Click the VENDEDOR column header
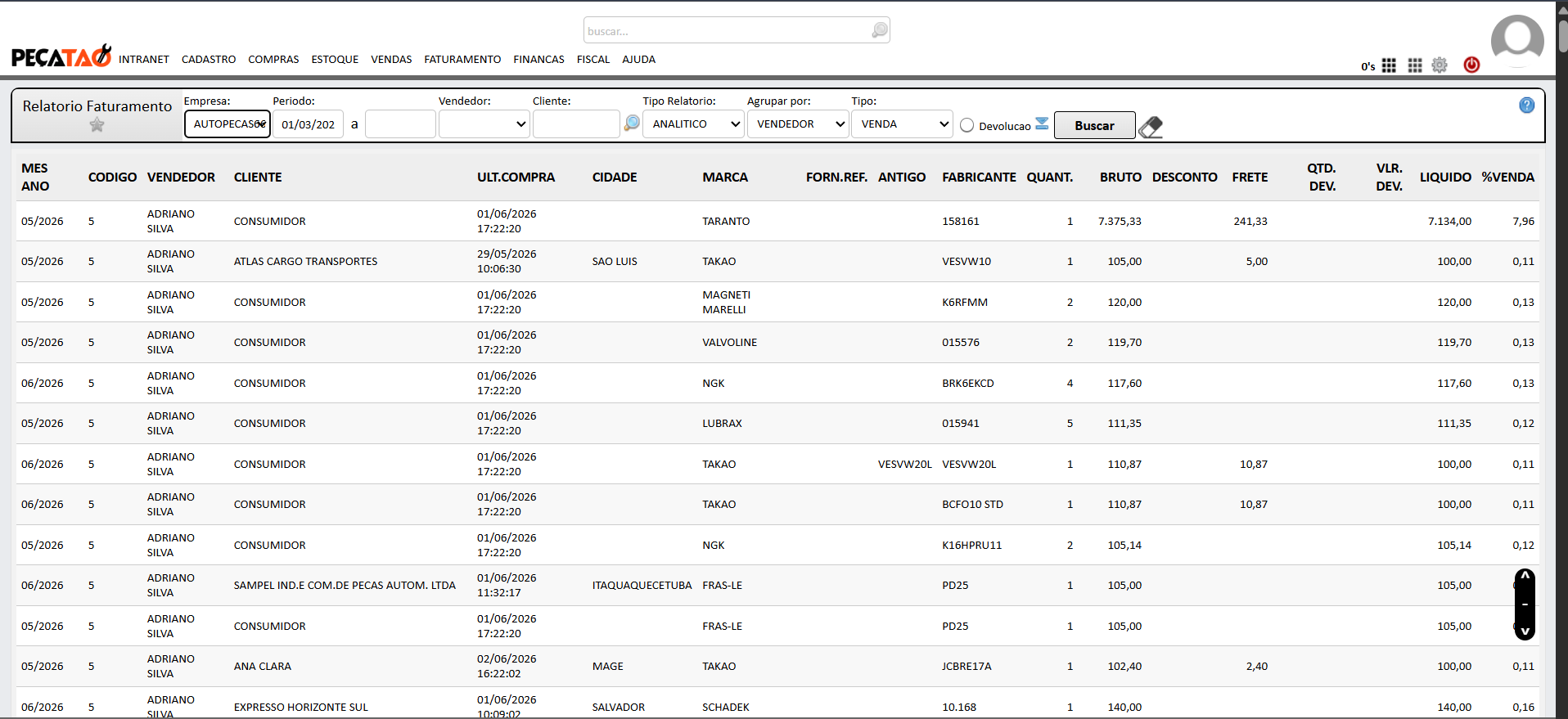Viewport: 1568px width, 719px height. (x=181, y=178)
